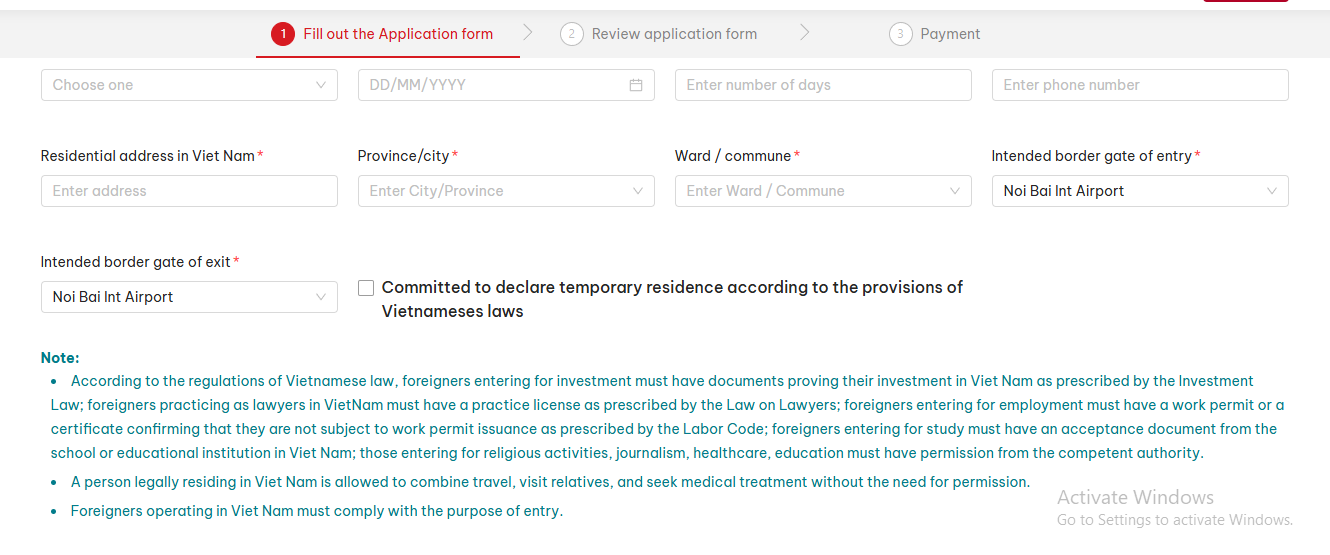This screenshot has width=1330, height=555.
Task: Click the 'Enter phone number' field
Action: tap(1139, 85)
